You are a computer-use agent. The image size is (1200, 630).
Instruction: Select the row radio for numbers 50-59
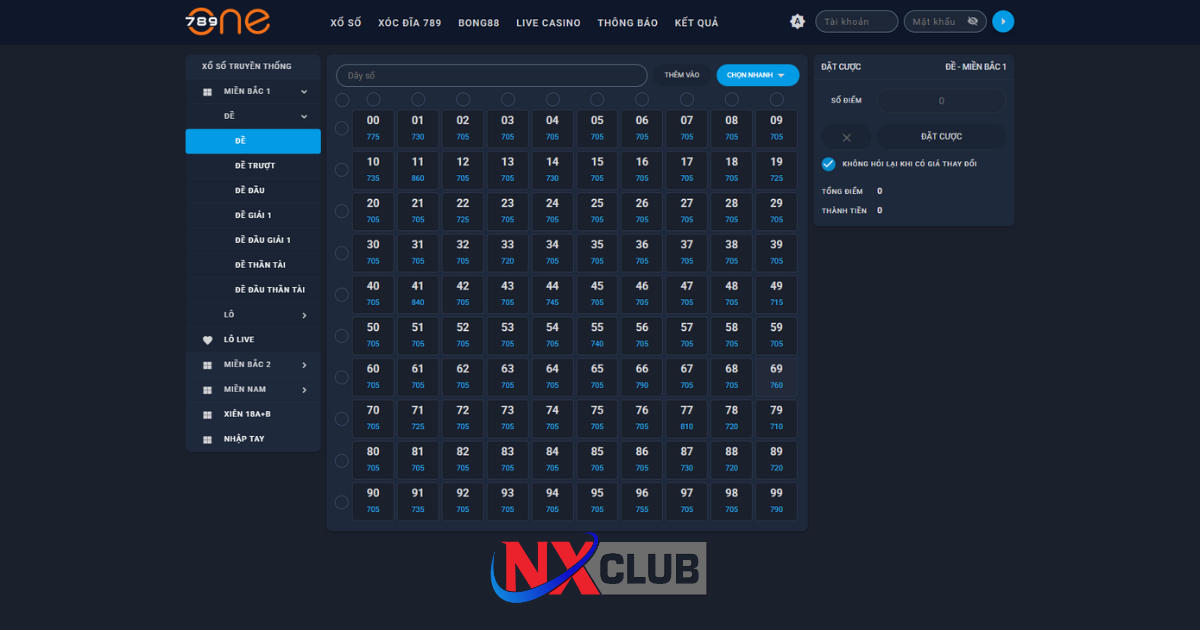(x=342, y=336)
